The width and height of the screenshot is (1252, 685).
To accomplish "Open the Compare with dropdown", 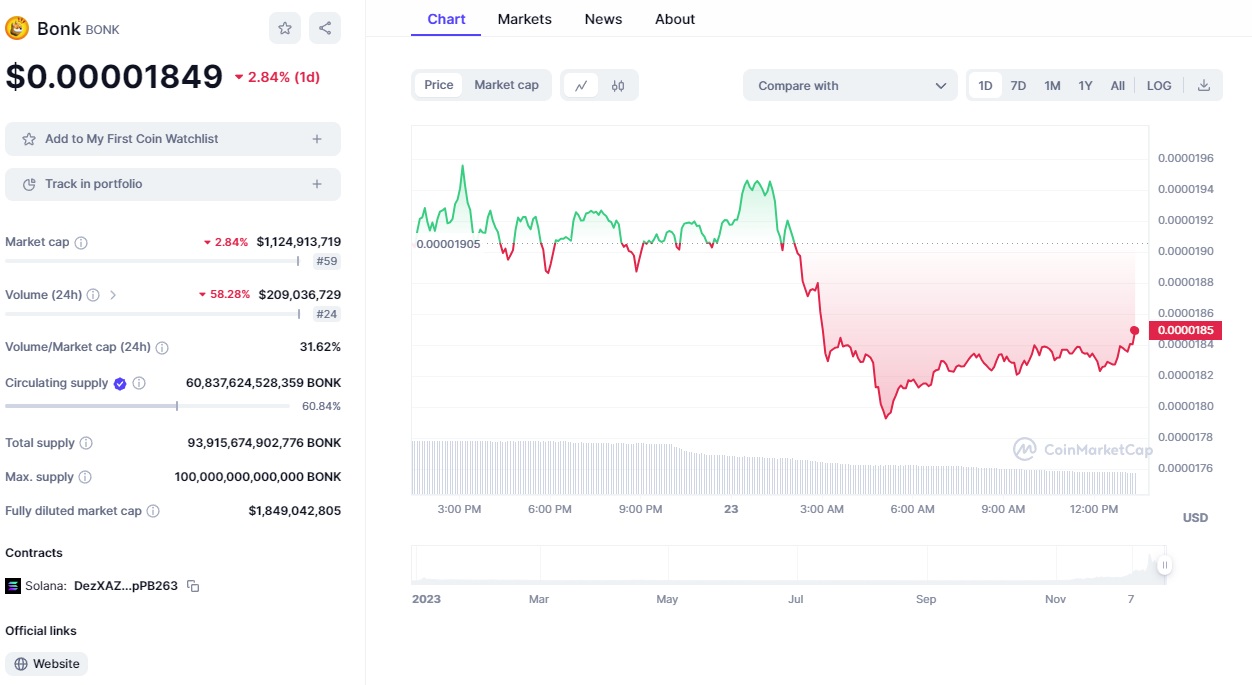I will (850, 86).
